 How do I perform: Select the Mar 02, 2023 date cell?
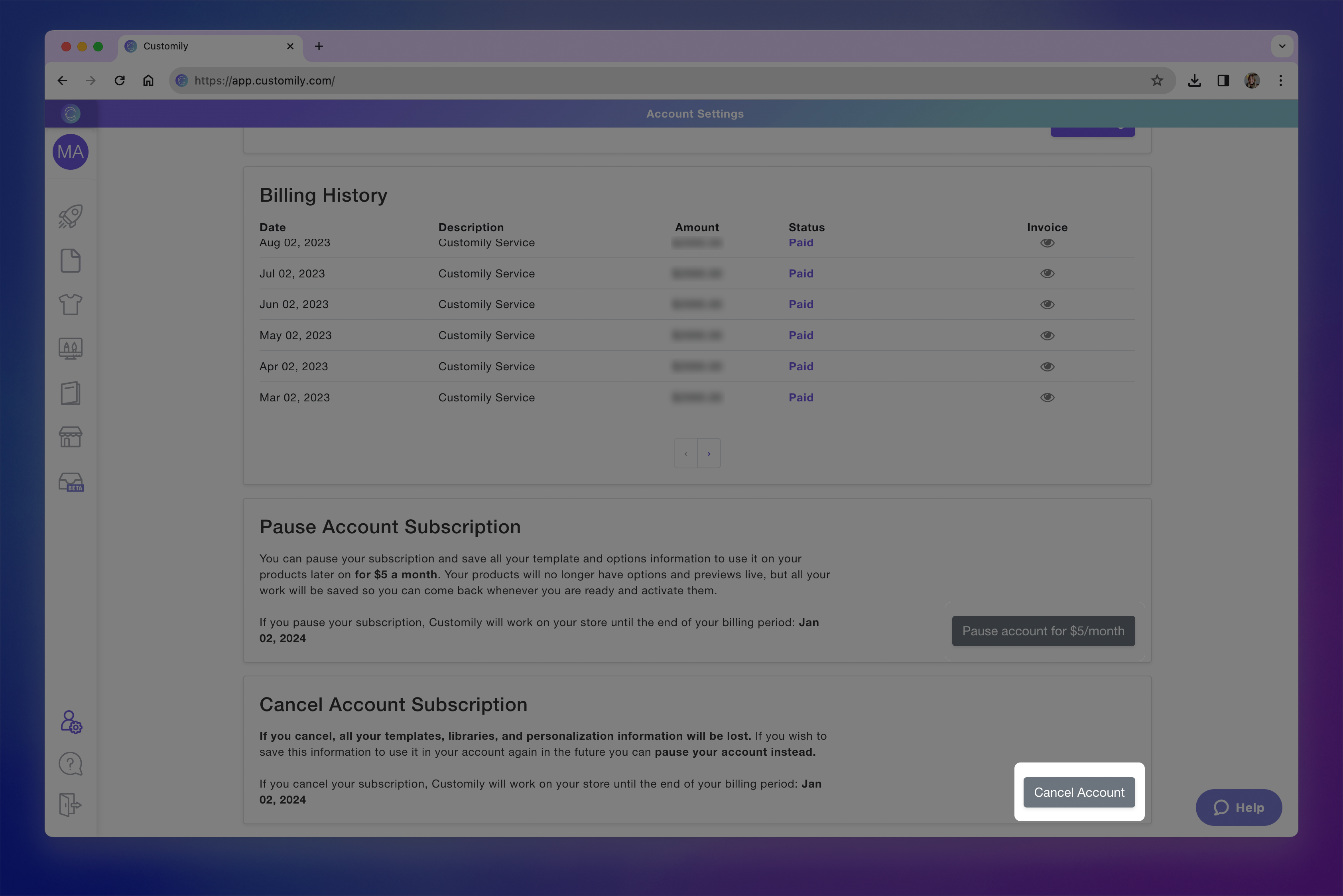[x=295, y=398]
